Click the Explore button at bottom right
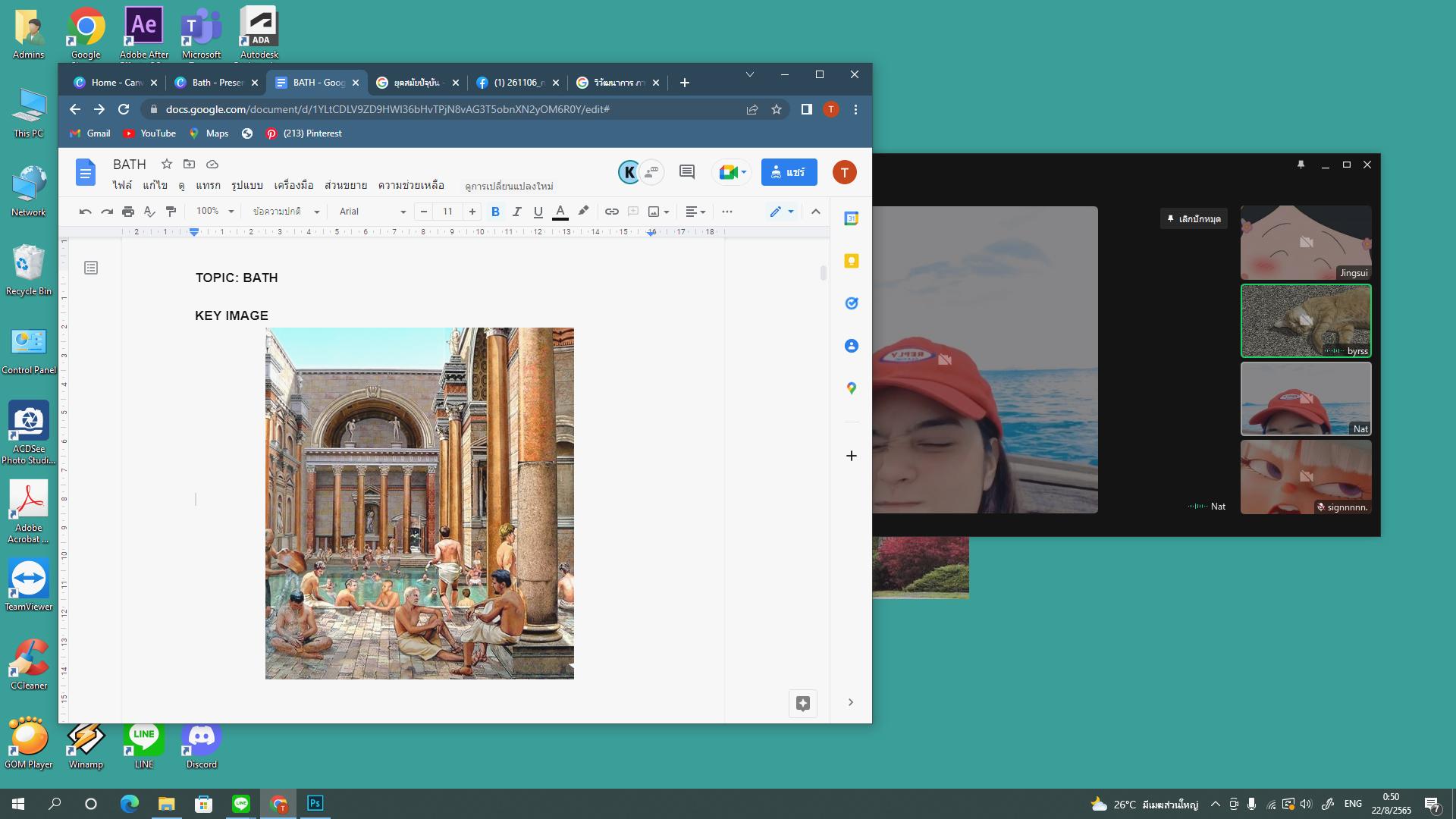 tap(802, 703)
